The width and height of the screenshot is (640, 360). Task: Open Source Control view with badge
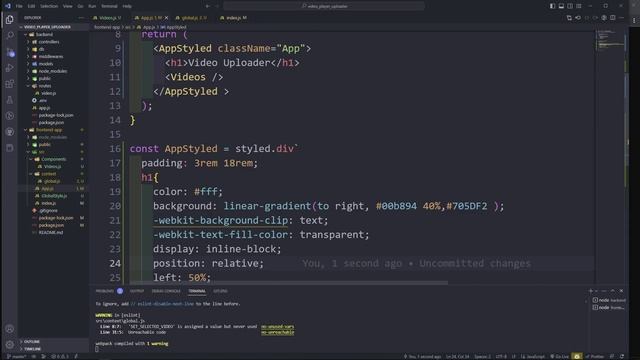(x=10, y=52)
